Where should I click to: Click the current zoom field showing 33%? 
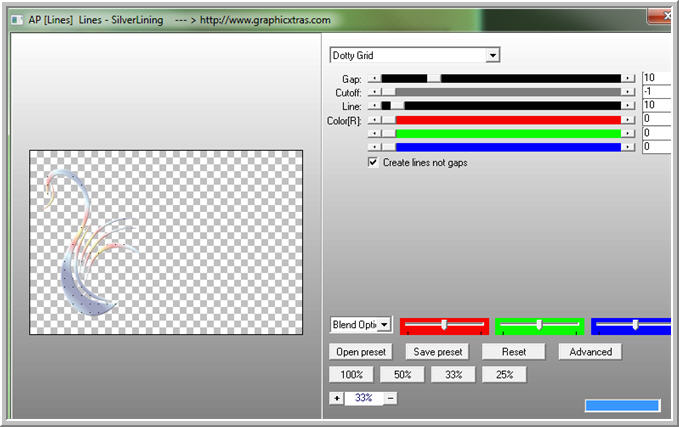(364, 398)
